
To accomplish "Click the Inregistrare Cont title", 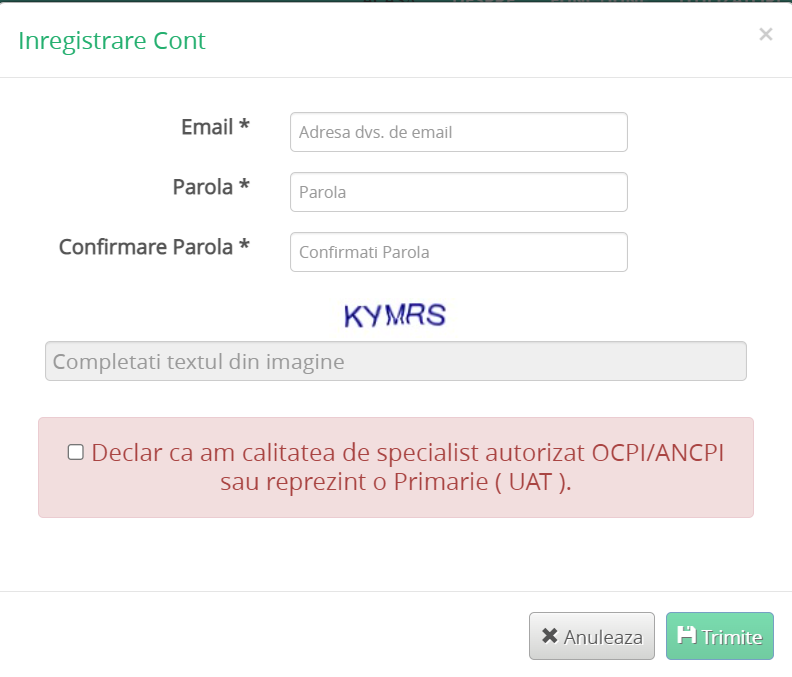I will 112,41.
